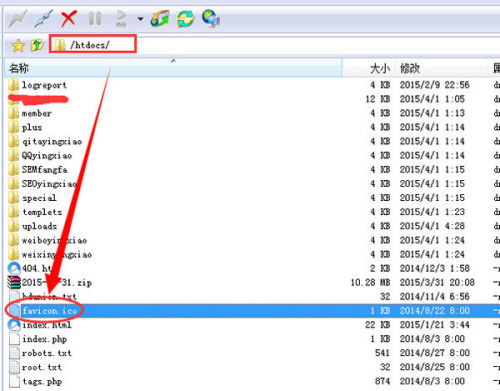Click the up-one-folder green arrow icon

[37, 45]
